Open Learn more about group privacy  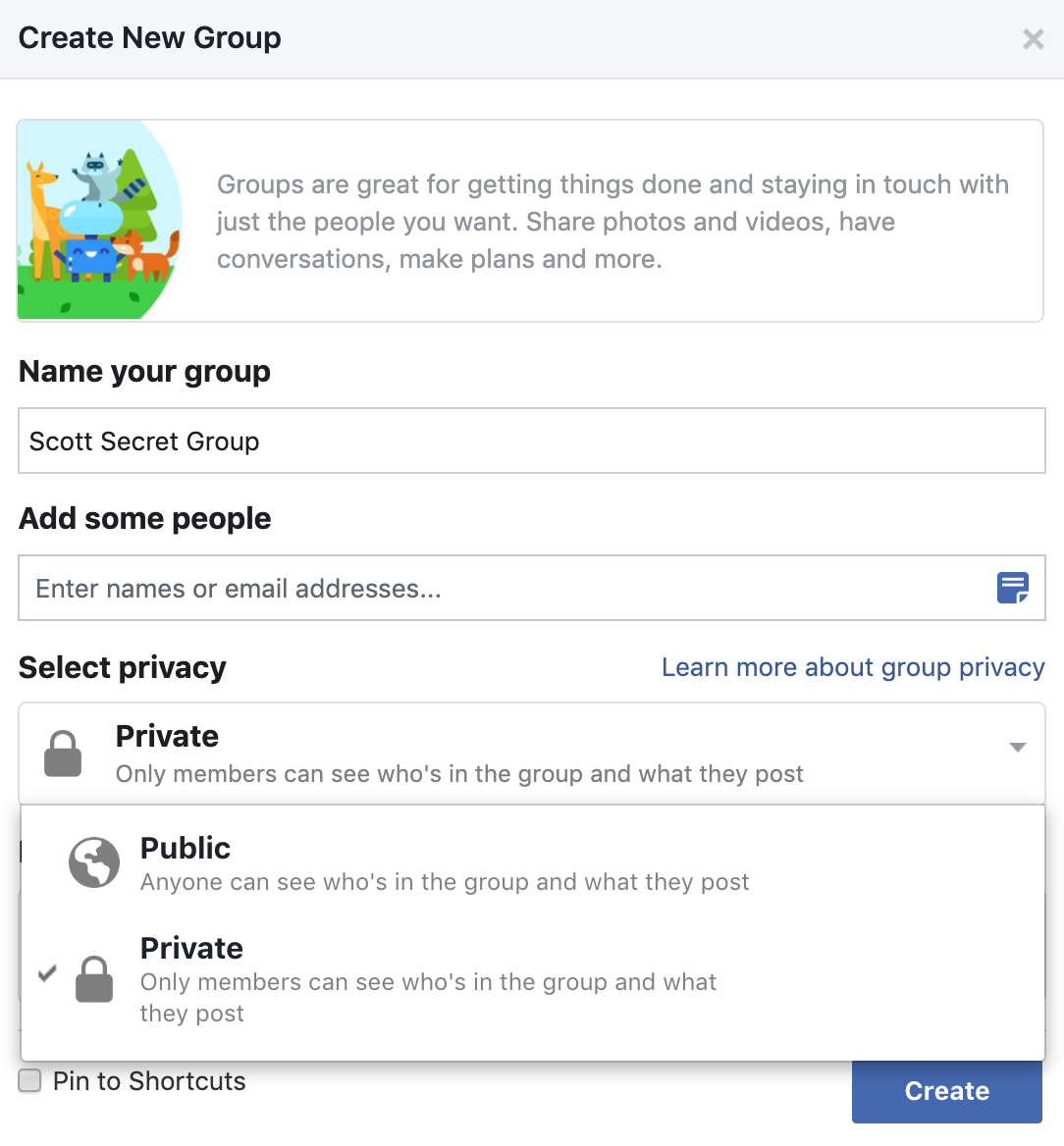(x=852, y=667)
